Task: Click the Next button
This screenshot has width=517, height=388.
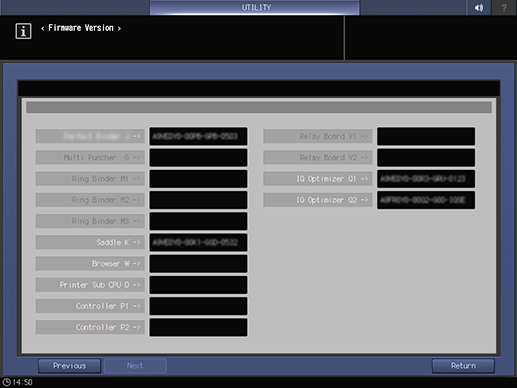Action: (x=135, y=366)
